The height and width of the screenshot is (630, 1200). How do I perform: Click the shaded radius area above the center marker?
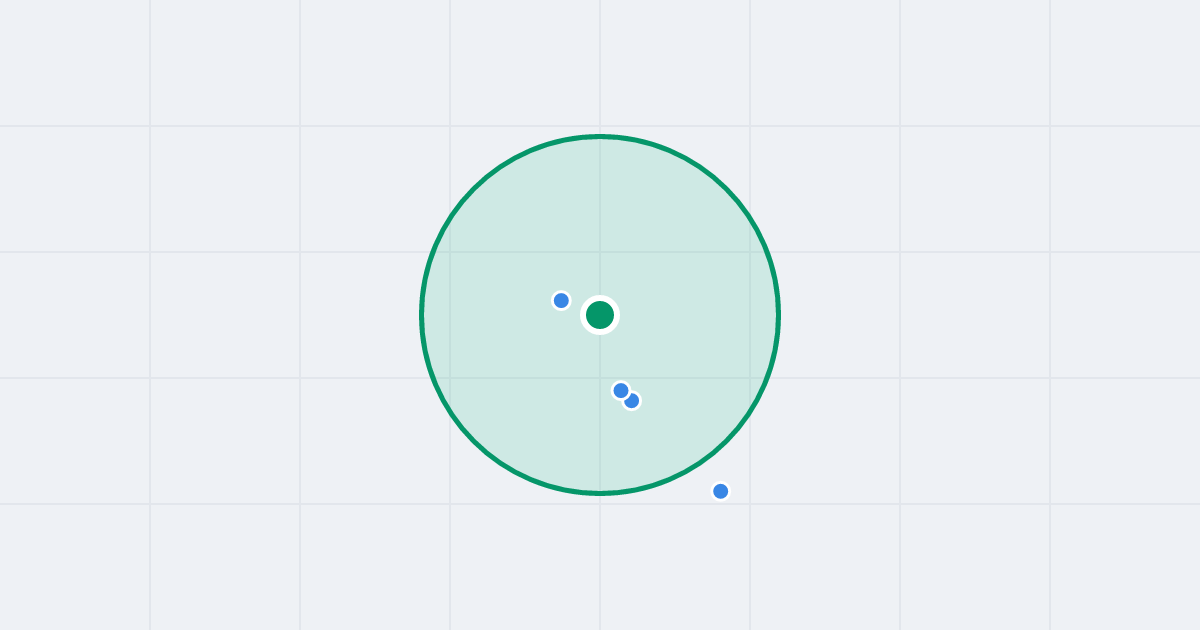pos(600,220)
